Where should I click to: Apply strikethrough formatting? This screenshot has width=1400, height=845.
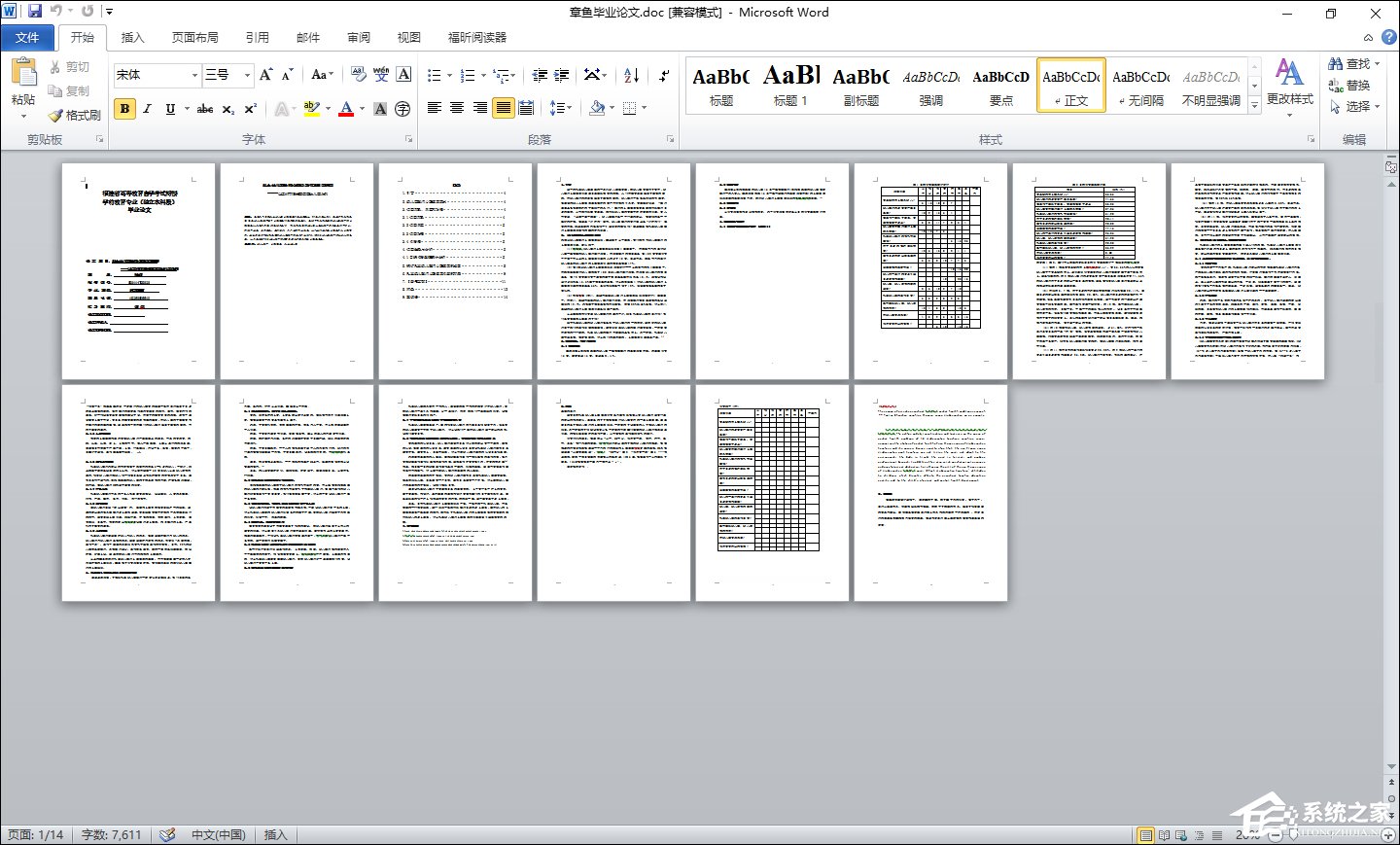(x=204, y=109)
